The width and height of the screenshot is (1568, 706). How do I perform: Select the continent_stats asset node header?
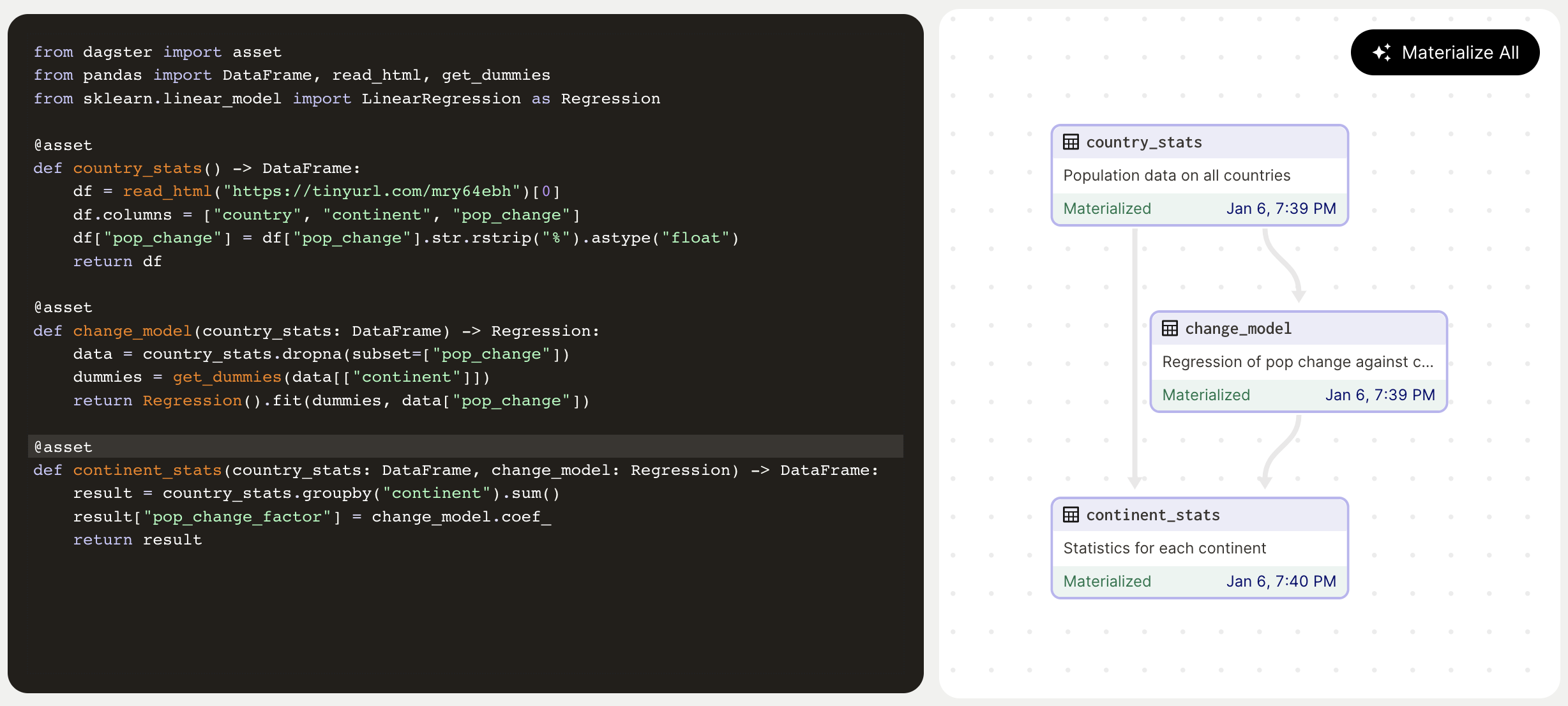[x=1153, y=514]
